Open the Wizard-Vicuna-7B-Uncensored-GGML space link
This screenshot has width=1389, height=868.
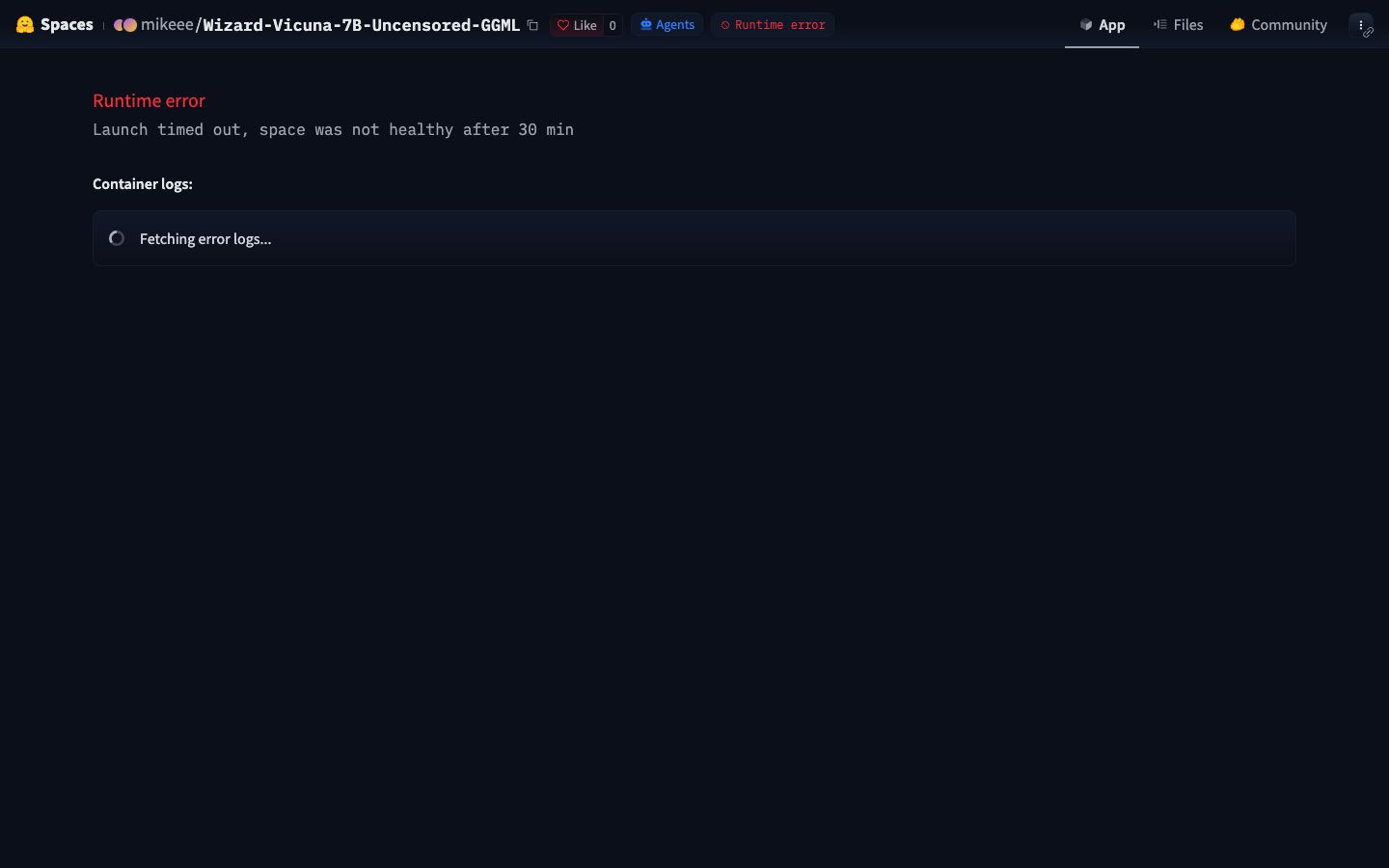pos(362,25)
